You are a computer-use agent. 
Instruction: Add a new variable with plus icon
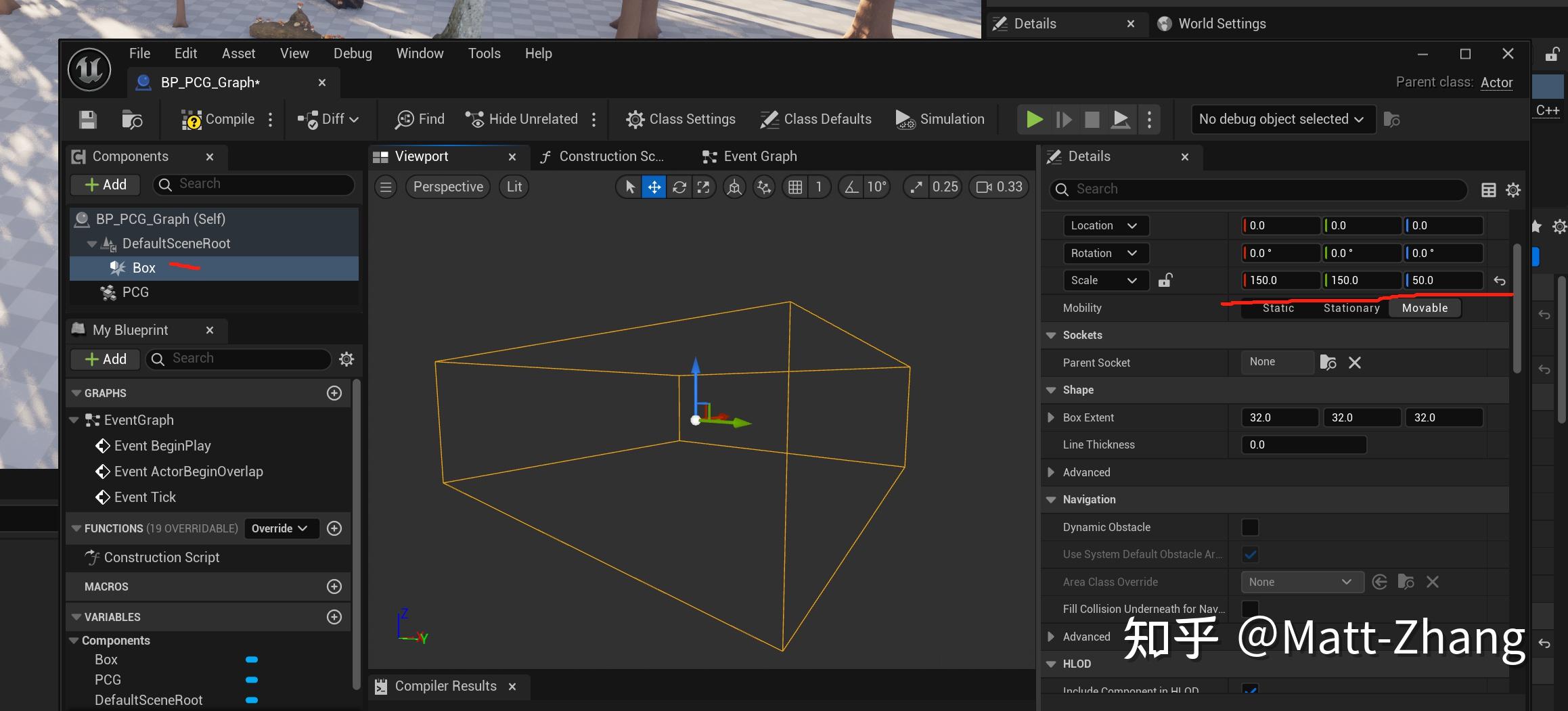[x=334, y=617]
